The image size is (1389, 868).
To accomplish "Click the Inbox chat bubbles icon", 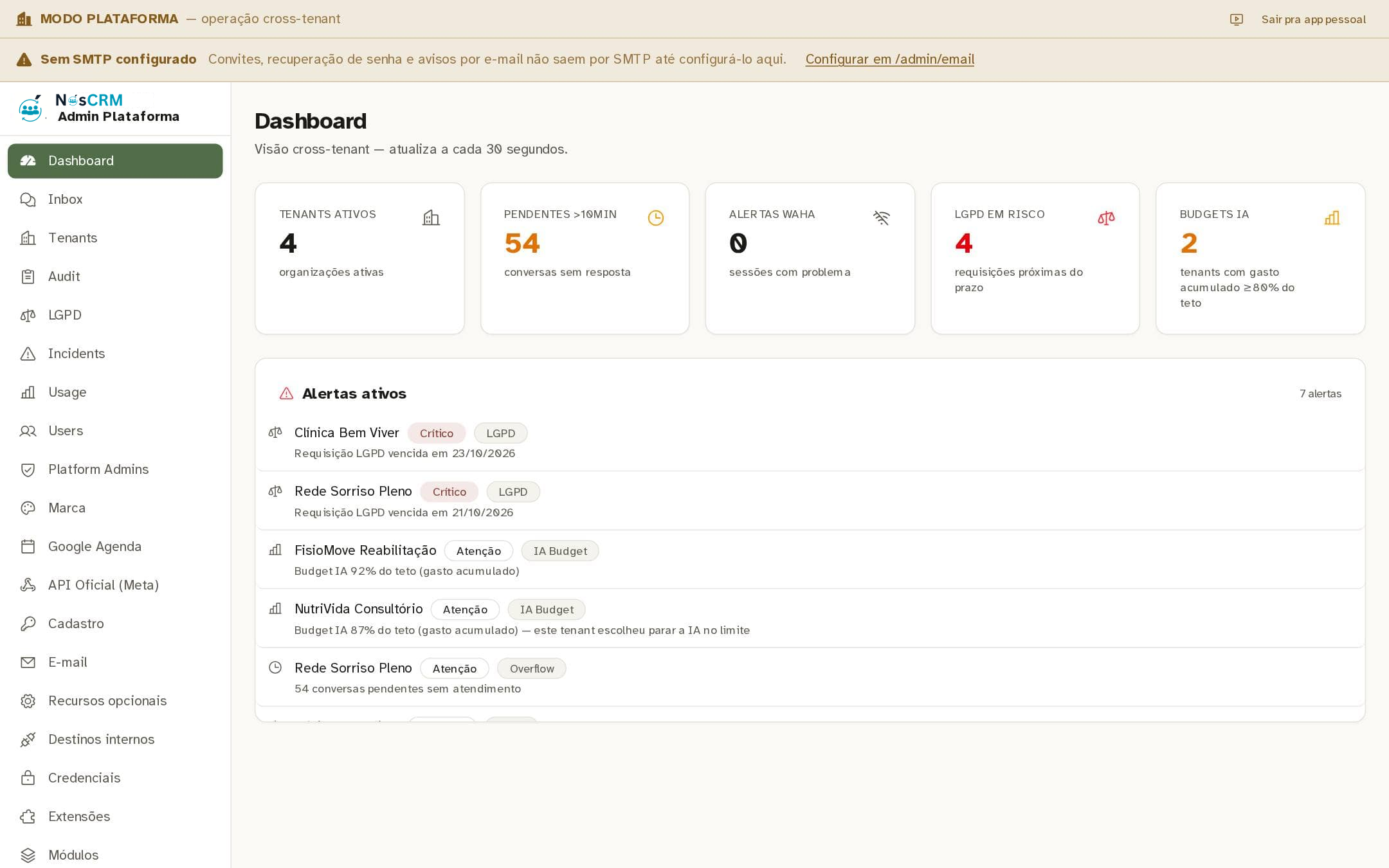I will click(28, 199).
